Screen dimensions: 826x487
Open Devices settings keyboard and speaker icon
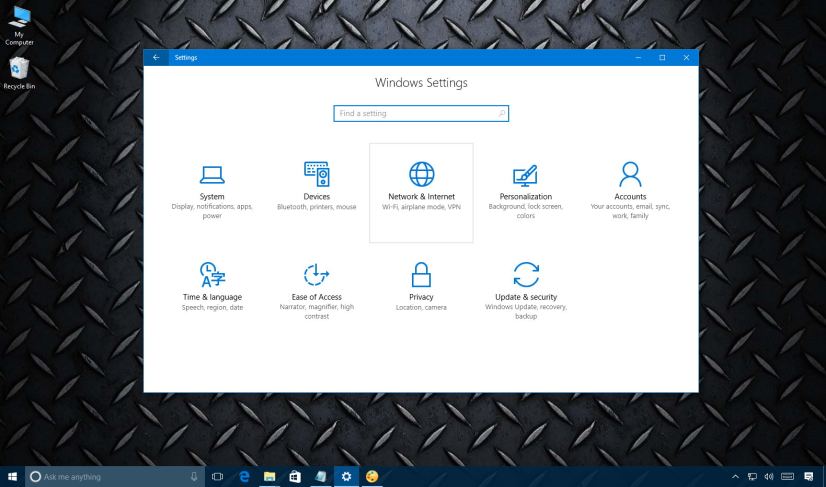tap(317, 174)
